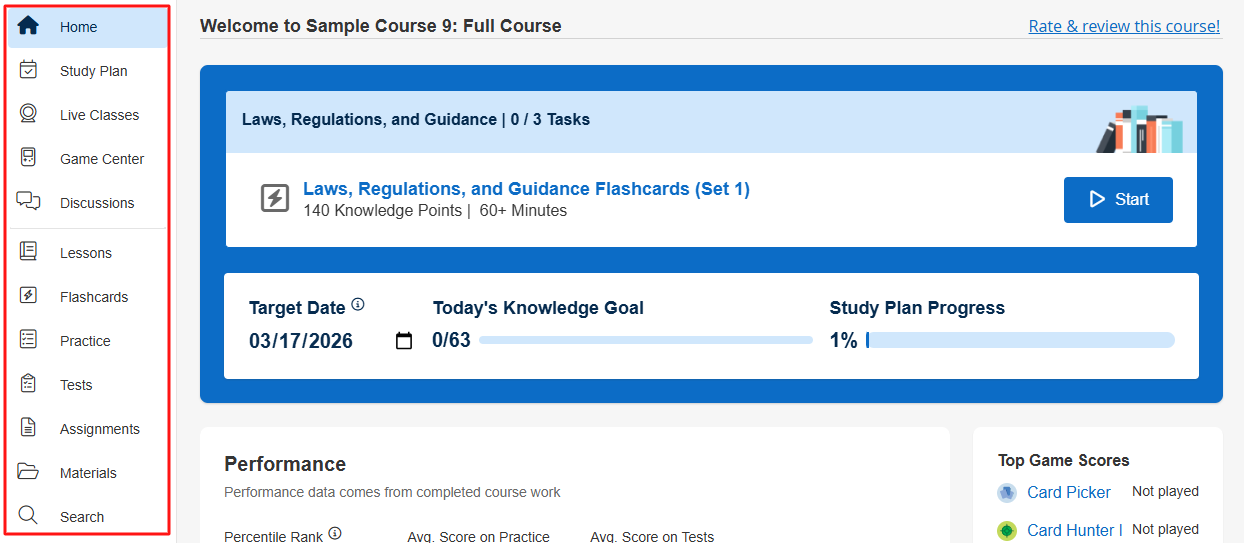Select the Live Classes webcam icon
The height and width of the screenshot is (543, 1244).
(28, 114)
